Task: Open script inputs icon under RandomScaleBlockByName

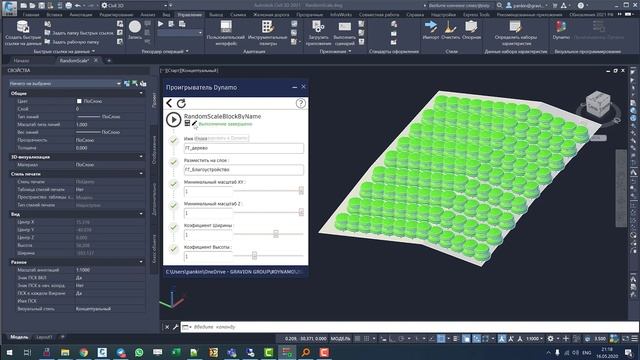Action: [x=187, y=123]
